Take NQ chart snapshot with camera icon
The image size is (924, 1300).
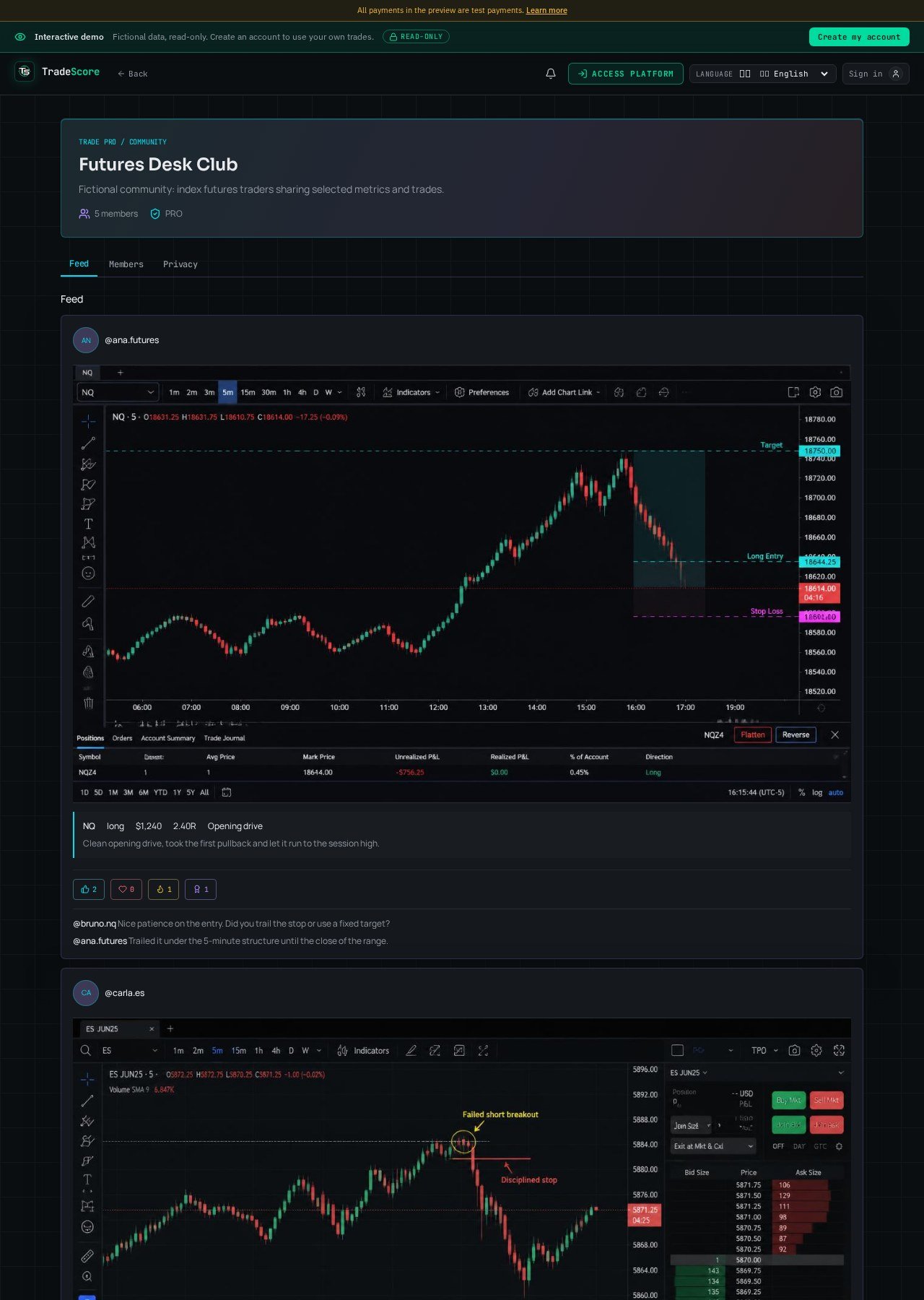click(836, 392)
